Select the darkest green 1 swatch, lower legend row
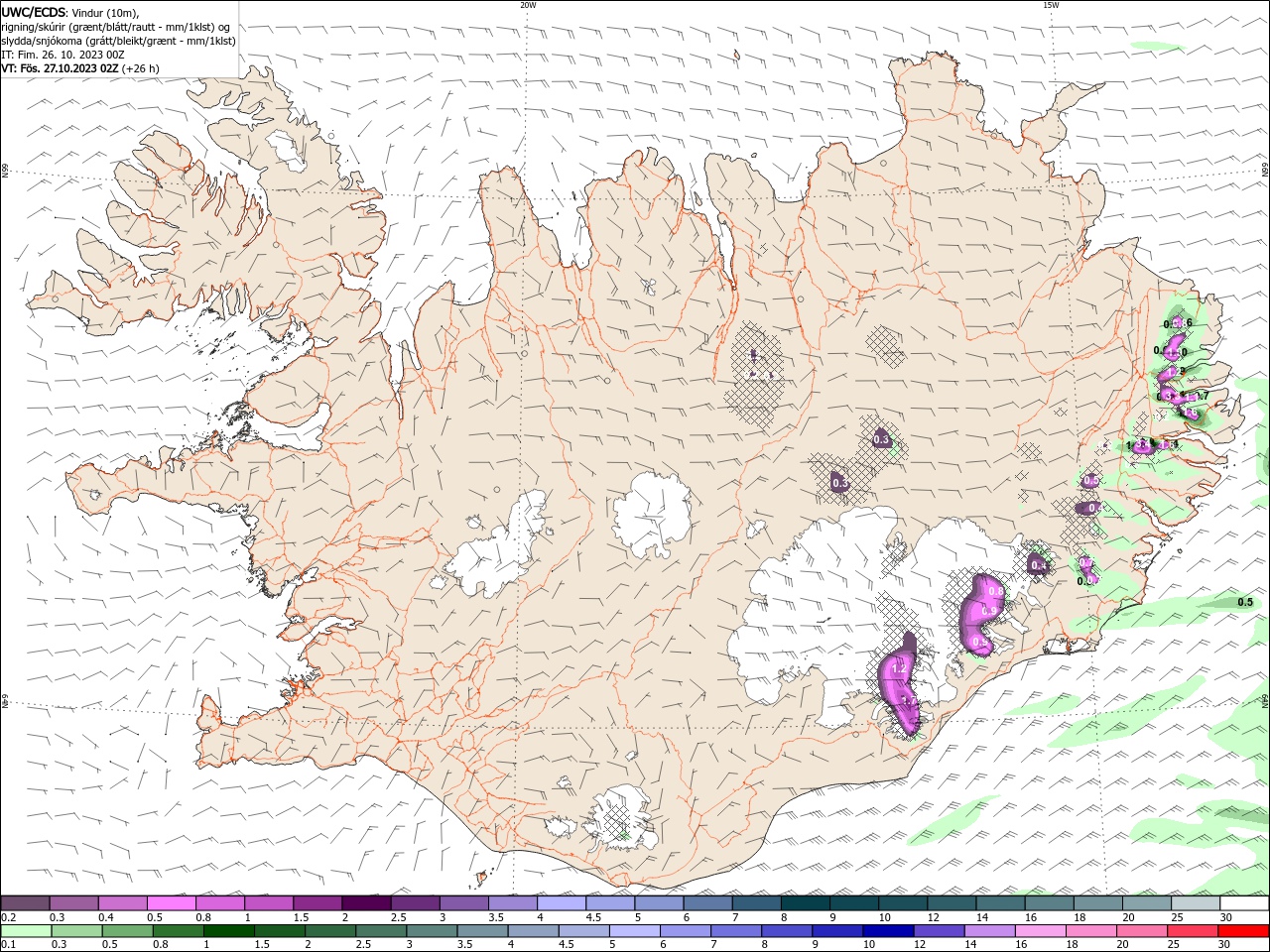Screen dimensions: 1270x952 [228, 931]
